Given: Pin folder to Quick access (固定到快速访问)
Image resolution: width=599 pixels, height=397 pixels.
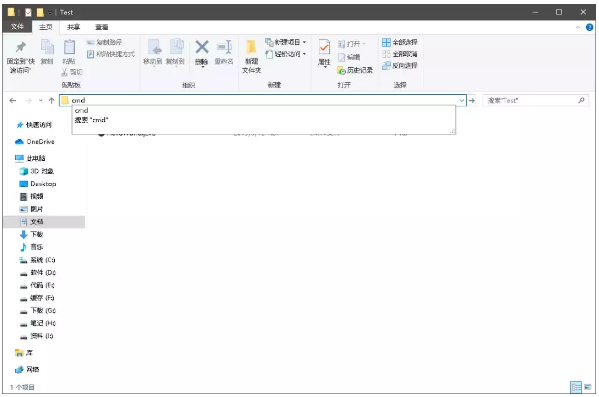Looking at the screenshot, I should pos(21,57).
